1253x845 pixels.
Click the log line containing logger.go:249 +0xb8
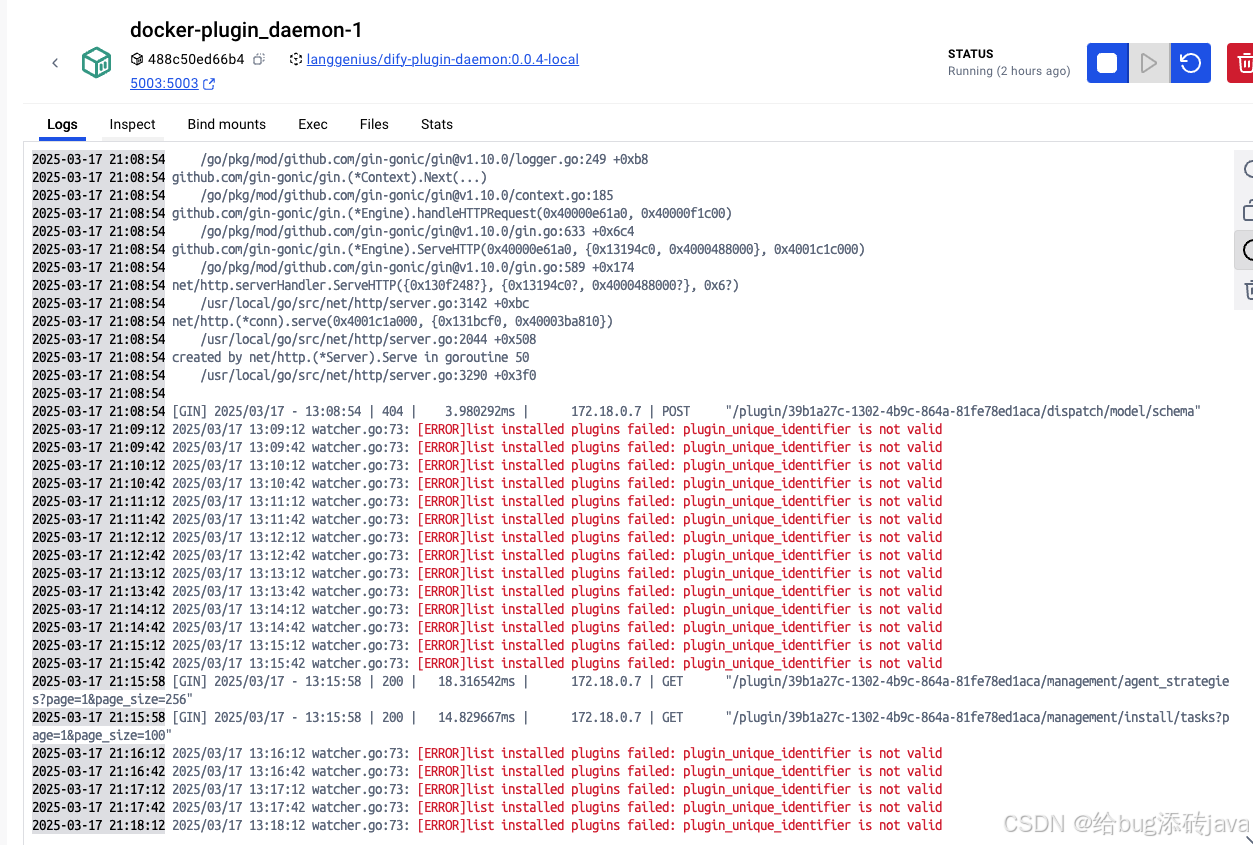(340, 159)
